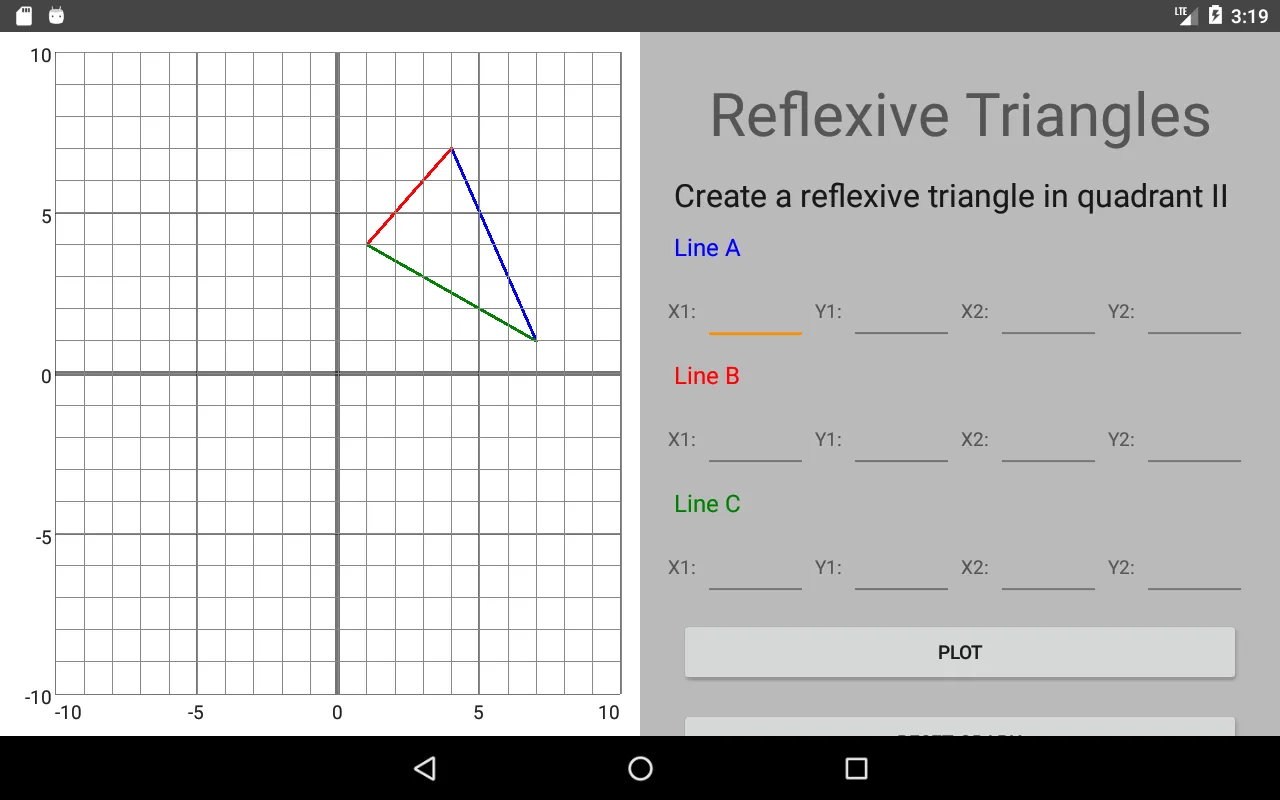
Task: Focus Line A X1 input field
Action: click(x=755, y=312)
